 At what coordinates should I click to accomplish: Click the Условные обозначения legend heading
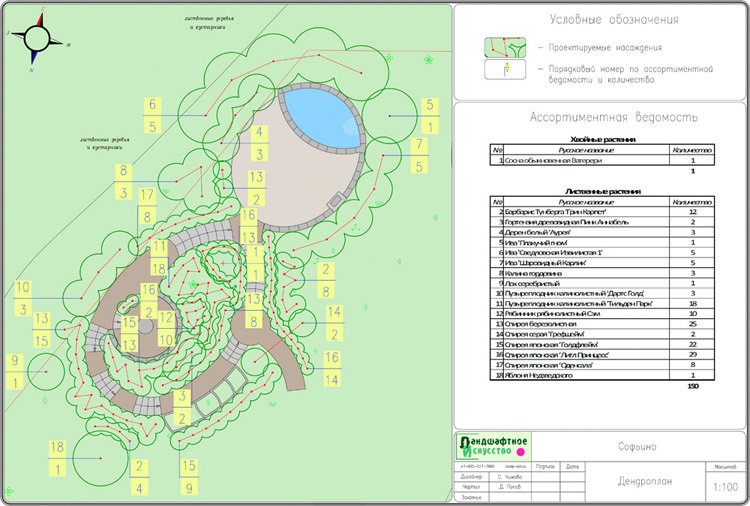tap(614, 20)
